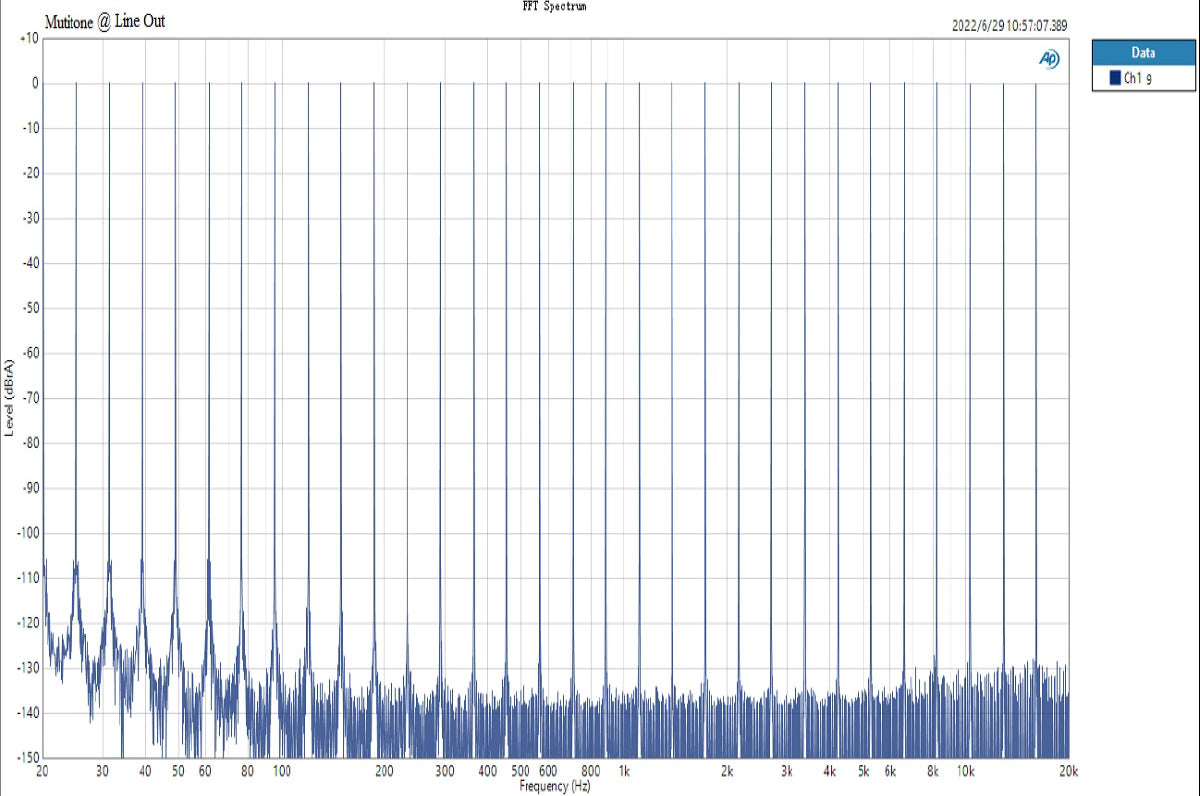The width and height of the screenshot is (1200, 796).
Task: Click the +10 label on level axis
Action: [x=28, y=38]
